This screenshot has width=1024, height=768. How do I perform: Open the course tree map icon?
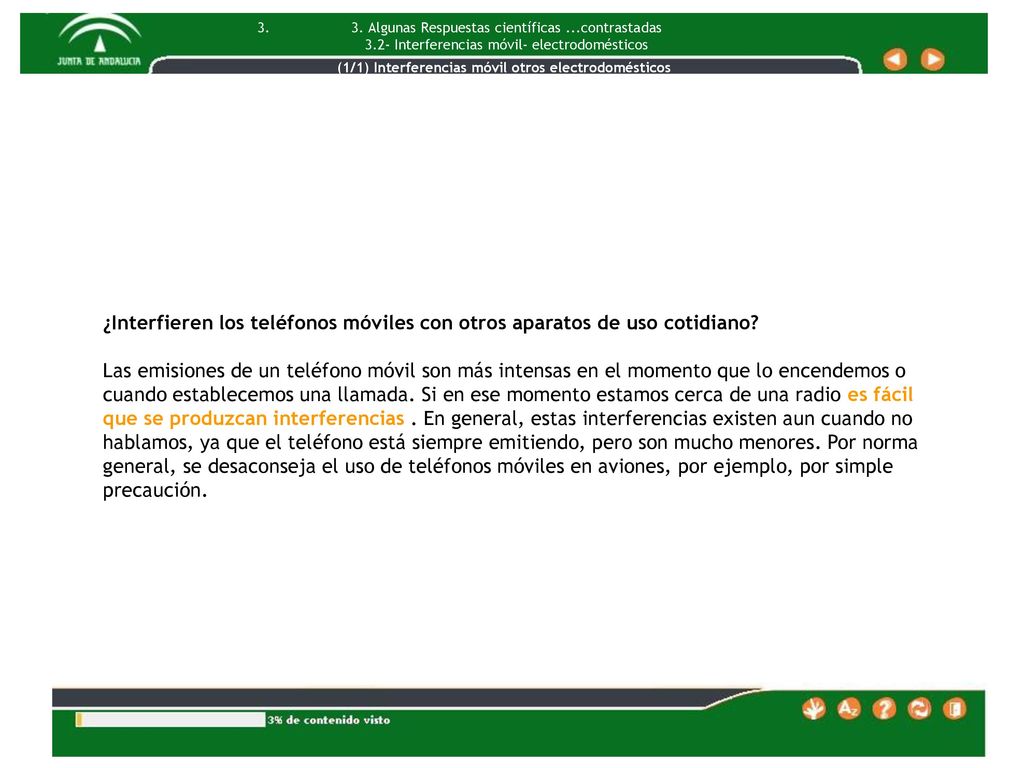(814, 709)
